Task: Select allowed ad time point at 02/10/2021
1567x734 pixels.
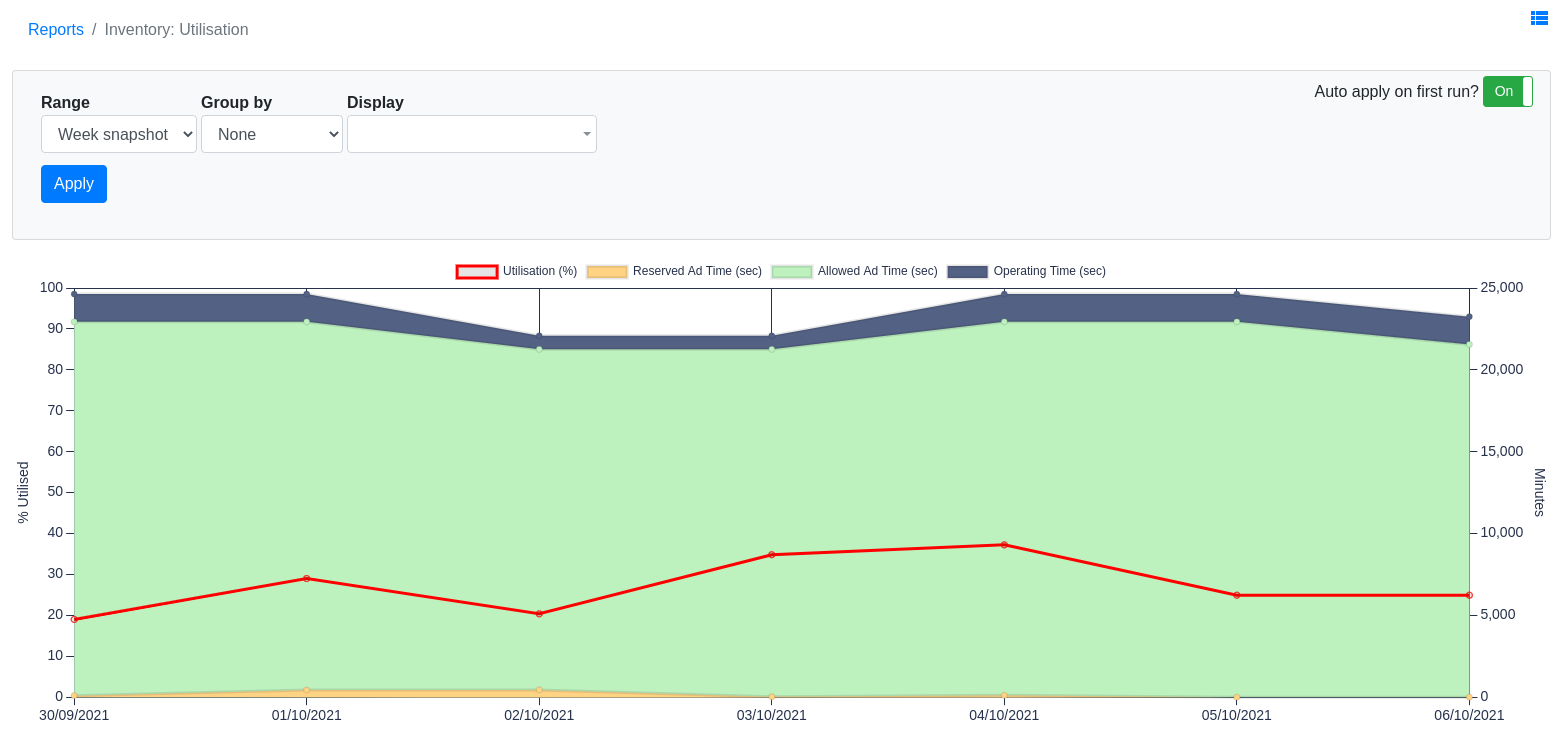Action: [539, 349]
